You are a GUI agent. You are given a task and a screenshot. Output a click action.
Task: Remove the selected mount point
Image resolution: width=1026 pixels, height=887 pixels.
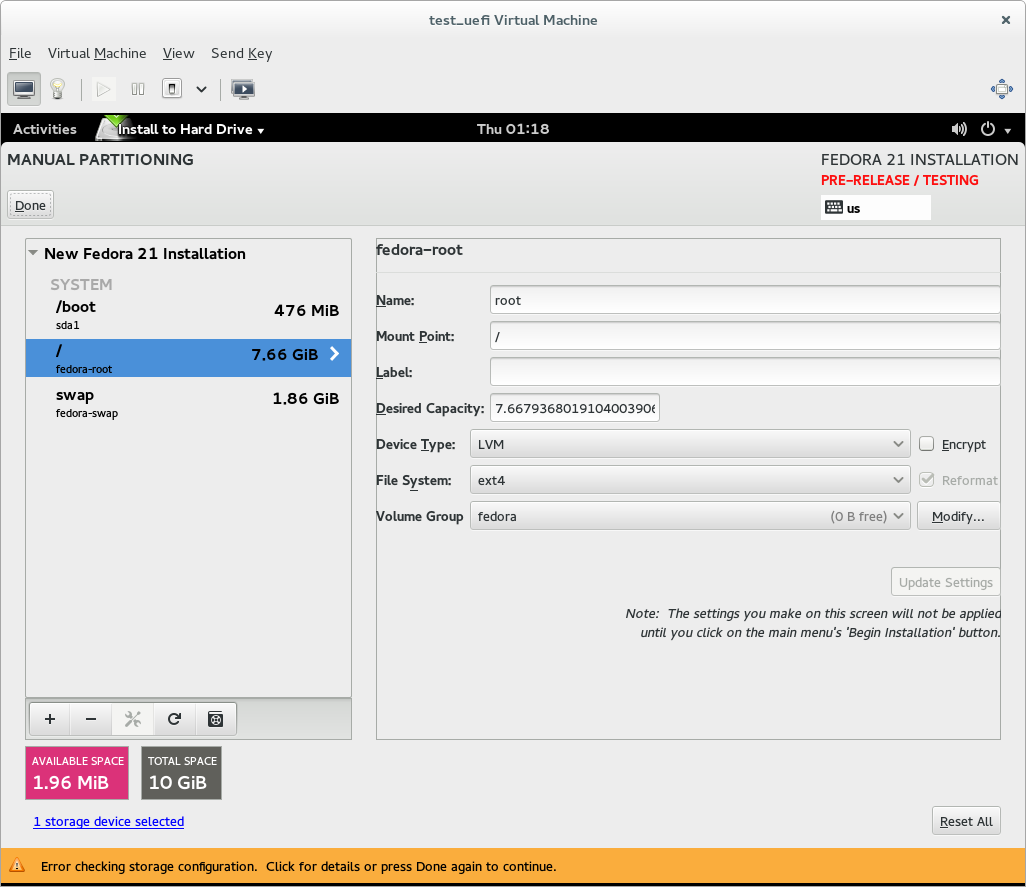(91, 720)
